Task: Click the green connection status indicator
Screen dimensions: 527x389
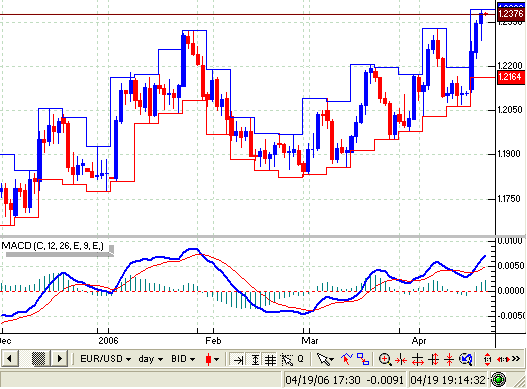Action: (x=498, y=380)
